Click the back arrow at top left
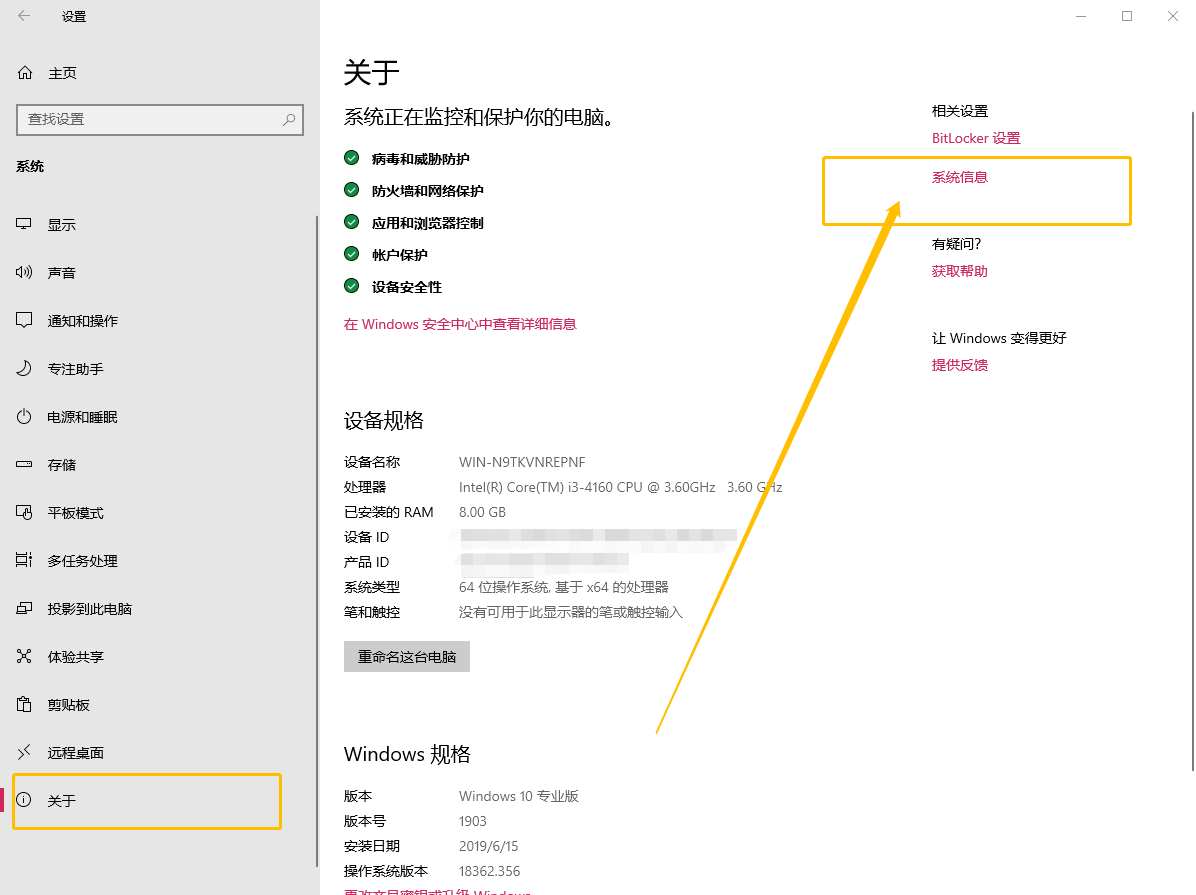Image resolution: width=1196 pixels, height=895 pixels. pyautogui.click(x=24, y=16)
